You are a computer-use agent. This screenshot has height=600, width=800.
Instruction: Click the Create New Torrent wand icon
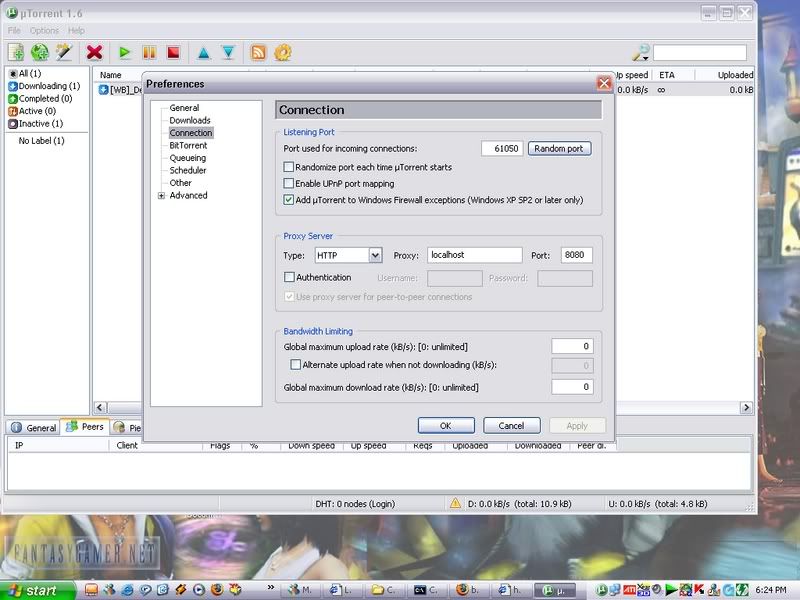(x=65, y=52)
